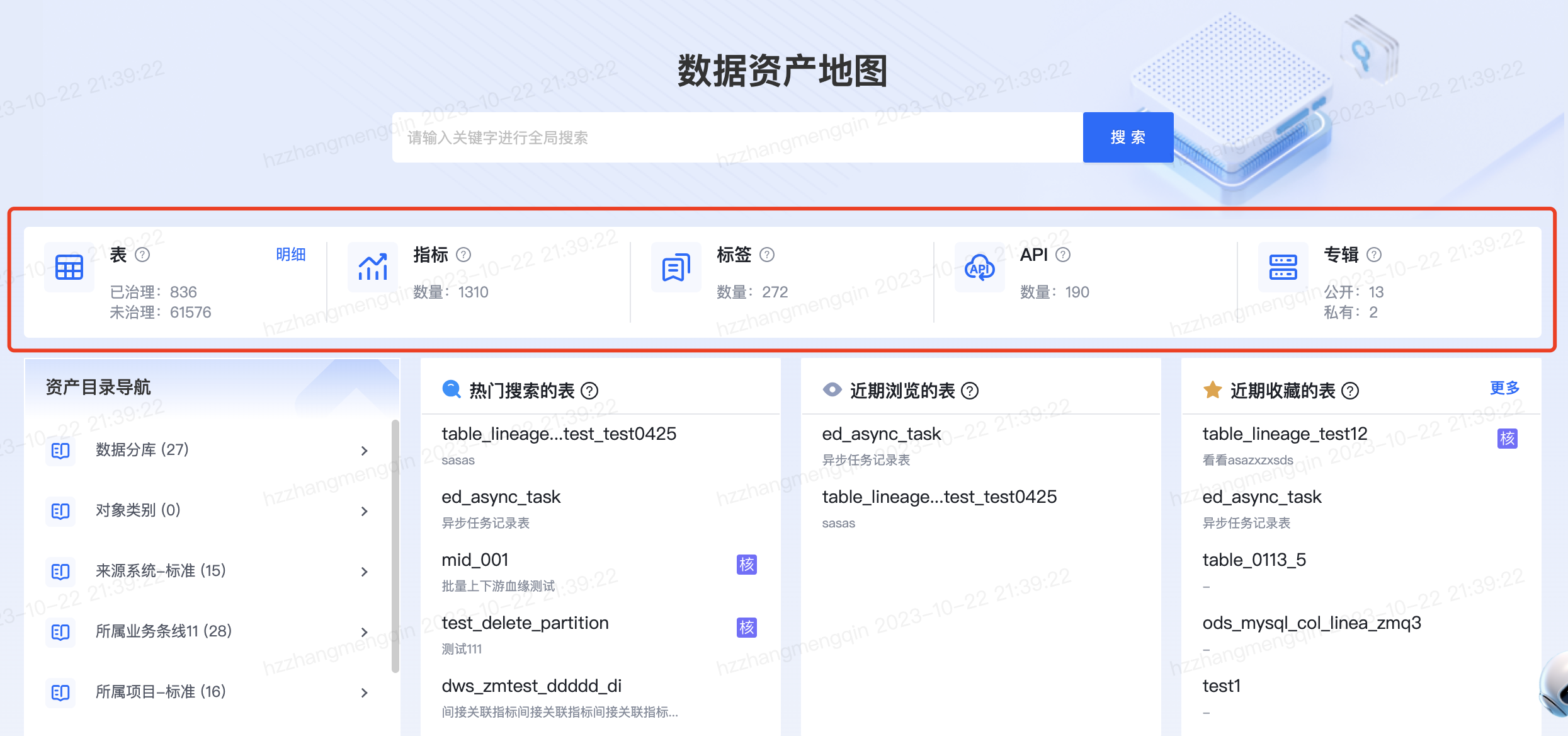Click help icon next to 专辑
The image size is (1568, 736).
pos(1374,255)
